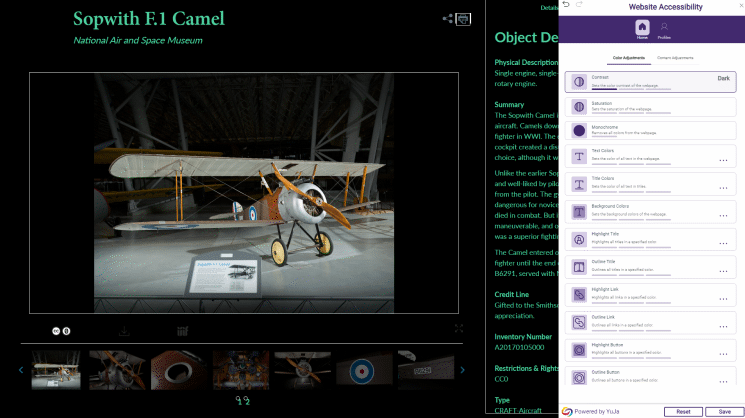
Task: Close the Website Accessibility panel
Action: (x=741, y=5)
